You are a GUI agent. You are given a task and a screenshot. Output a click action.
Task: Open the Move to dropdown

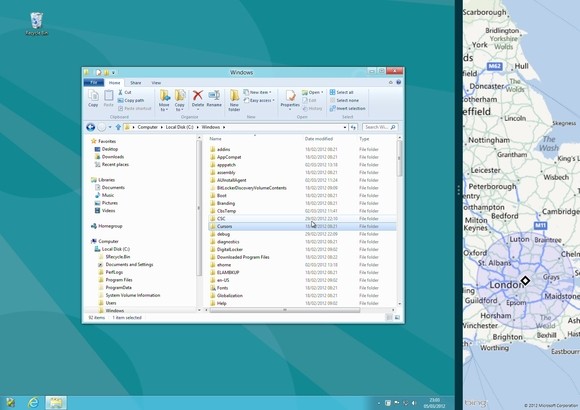coord(164,100)
